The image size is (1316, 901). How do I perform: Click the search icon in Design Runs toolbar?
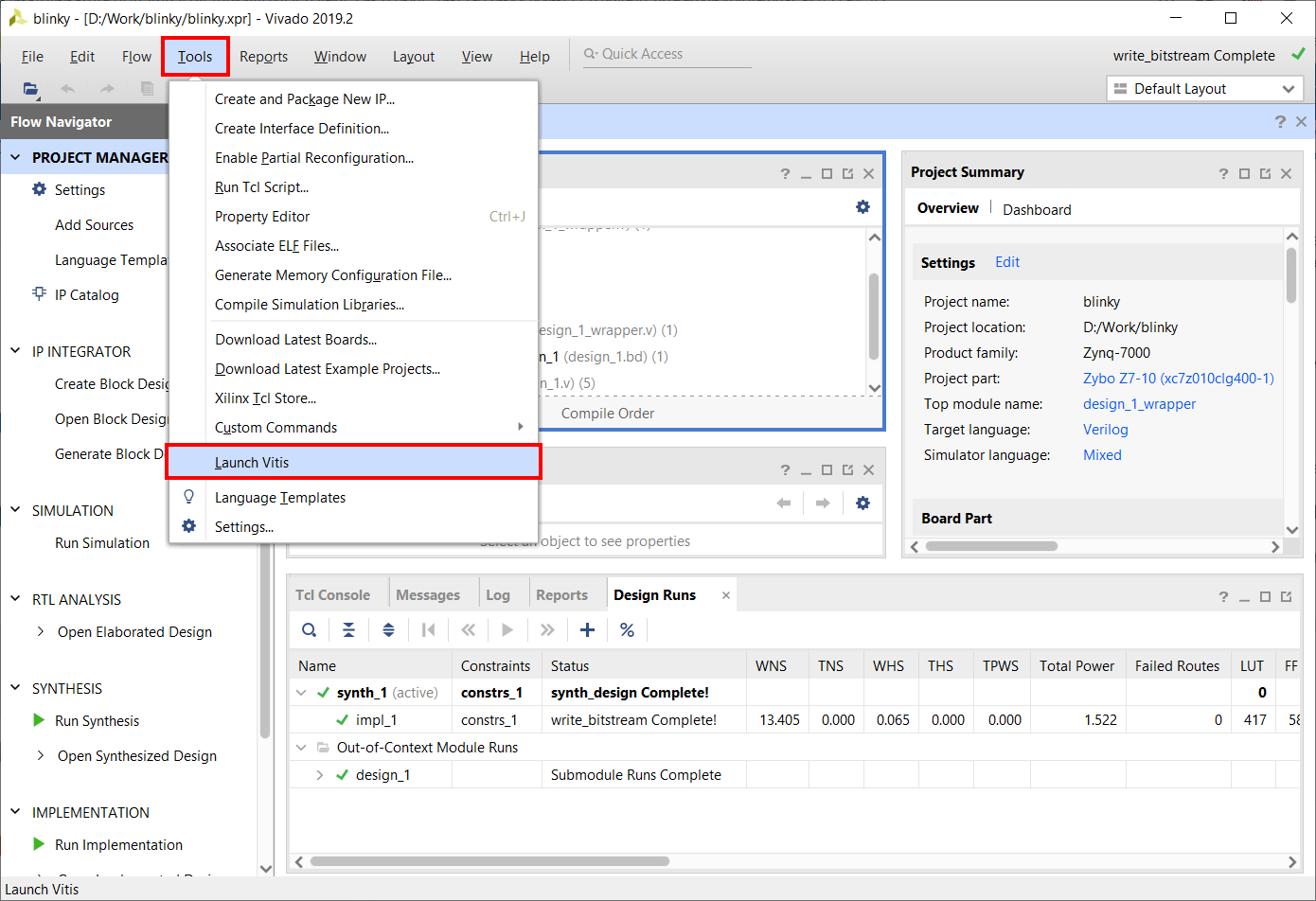click(x=310, y=630)
